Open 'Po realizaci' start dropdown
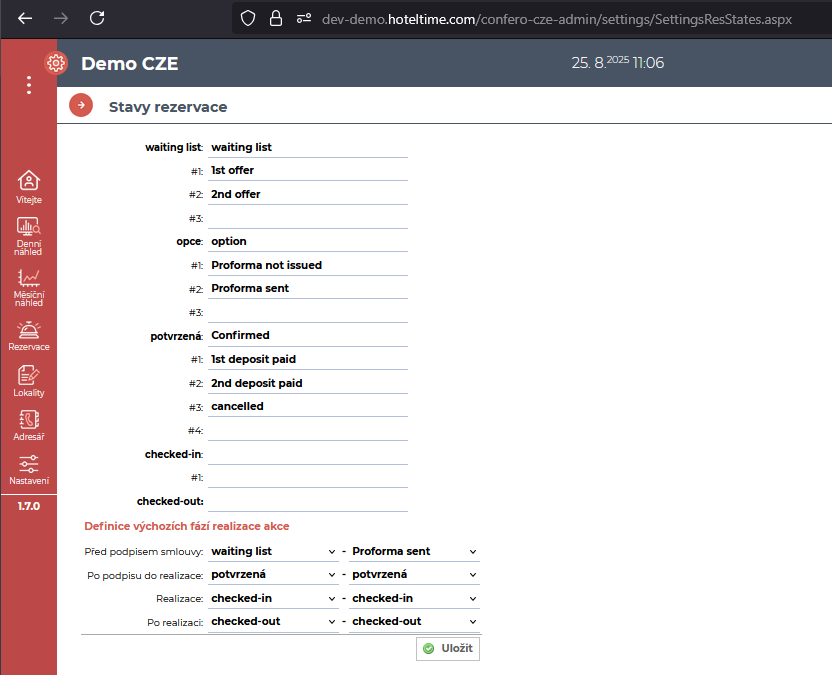Viewport: 832px width, 675px height. pyautogui.click(x=273, y=621)
